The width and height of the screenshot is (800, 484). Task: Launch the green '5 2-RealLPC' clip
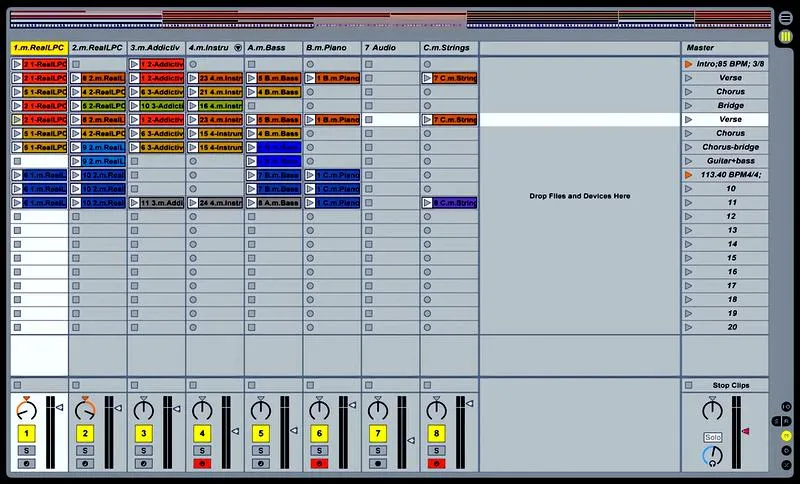(x=76, y=106)
